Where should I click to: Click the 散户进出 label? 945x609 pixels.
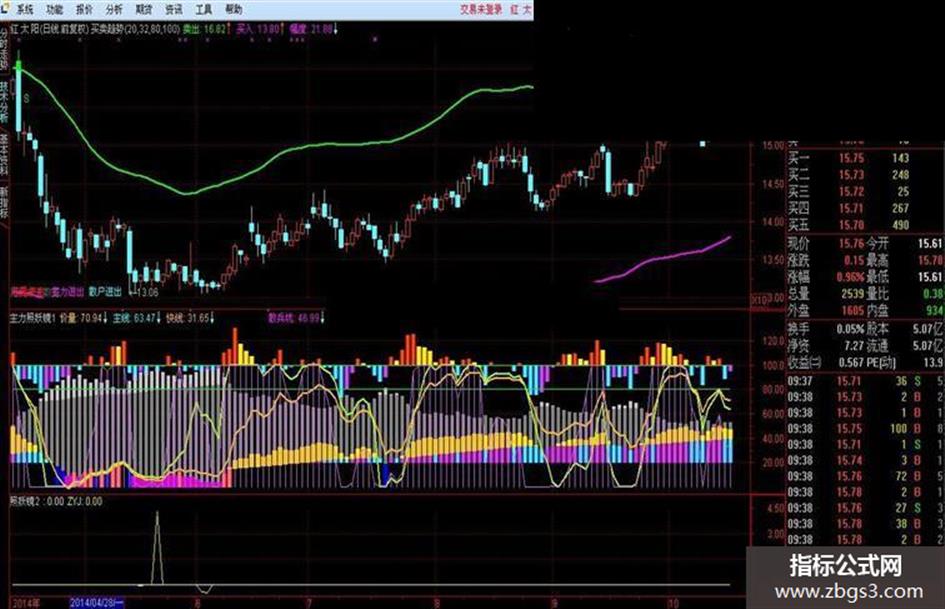(x=105, y=292)
